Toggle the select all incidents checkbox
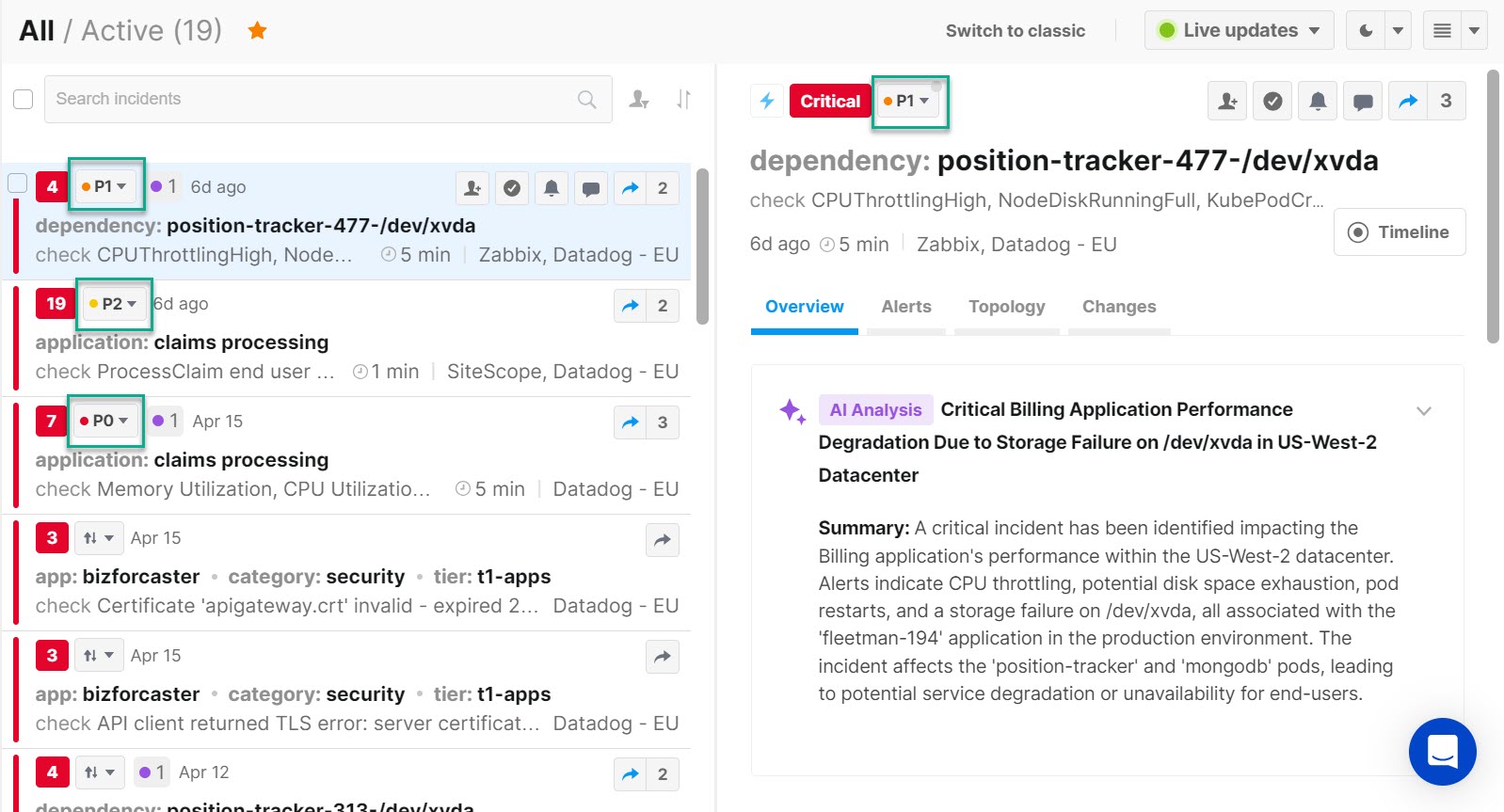The width and height of the screenshot is (1504, 812). [24, 99]
